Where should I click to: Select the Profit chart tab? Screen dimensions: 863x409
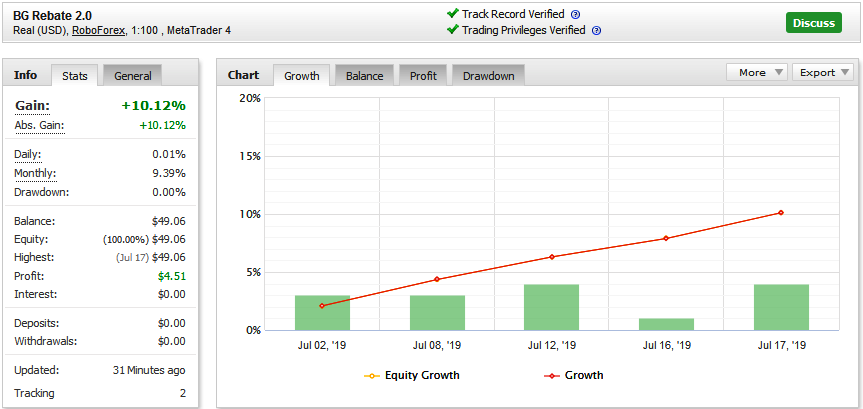coord(423,76)
